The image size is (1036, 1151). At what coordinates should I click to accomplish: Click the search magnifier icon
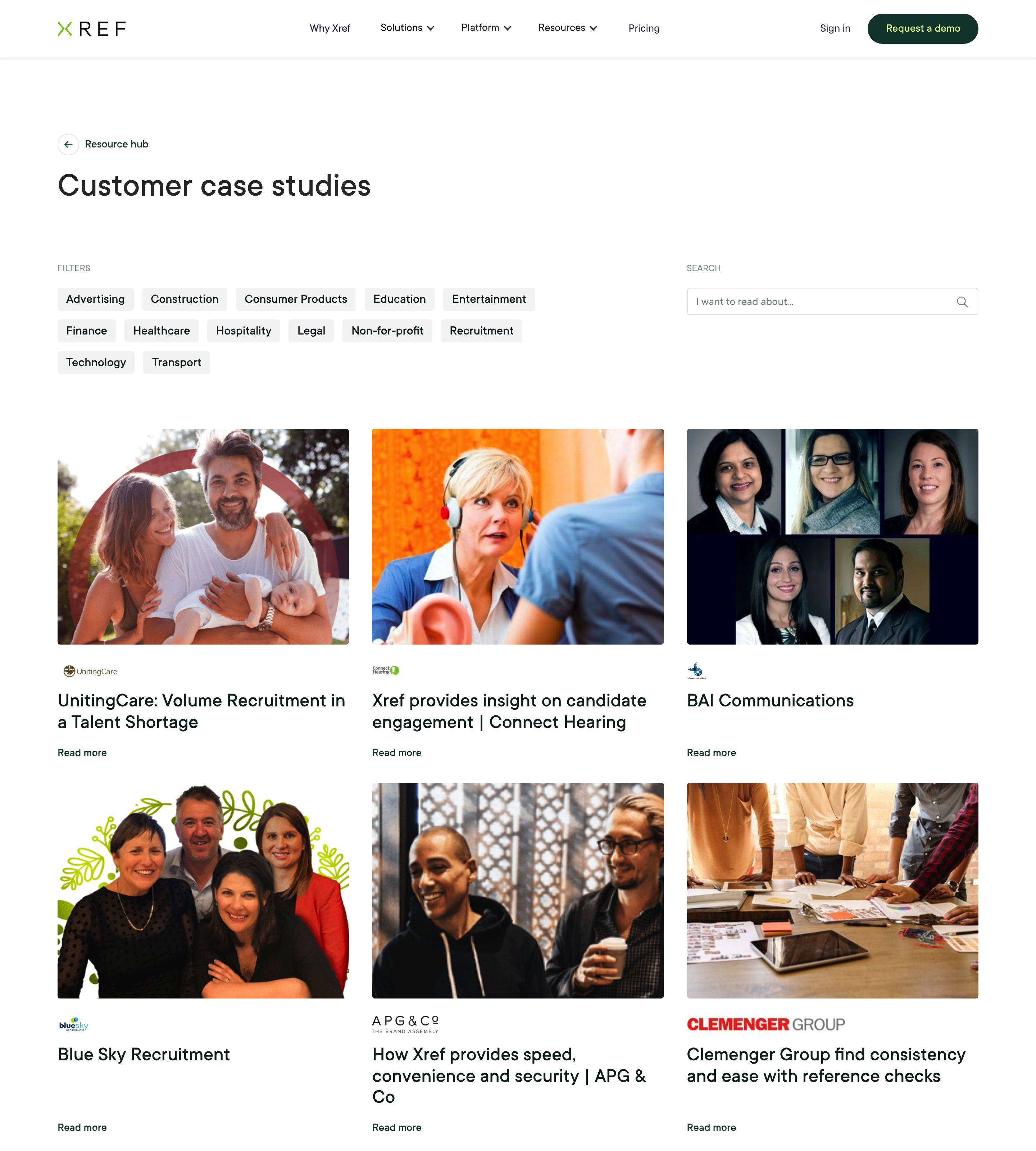[962, 302]
